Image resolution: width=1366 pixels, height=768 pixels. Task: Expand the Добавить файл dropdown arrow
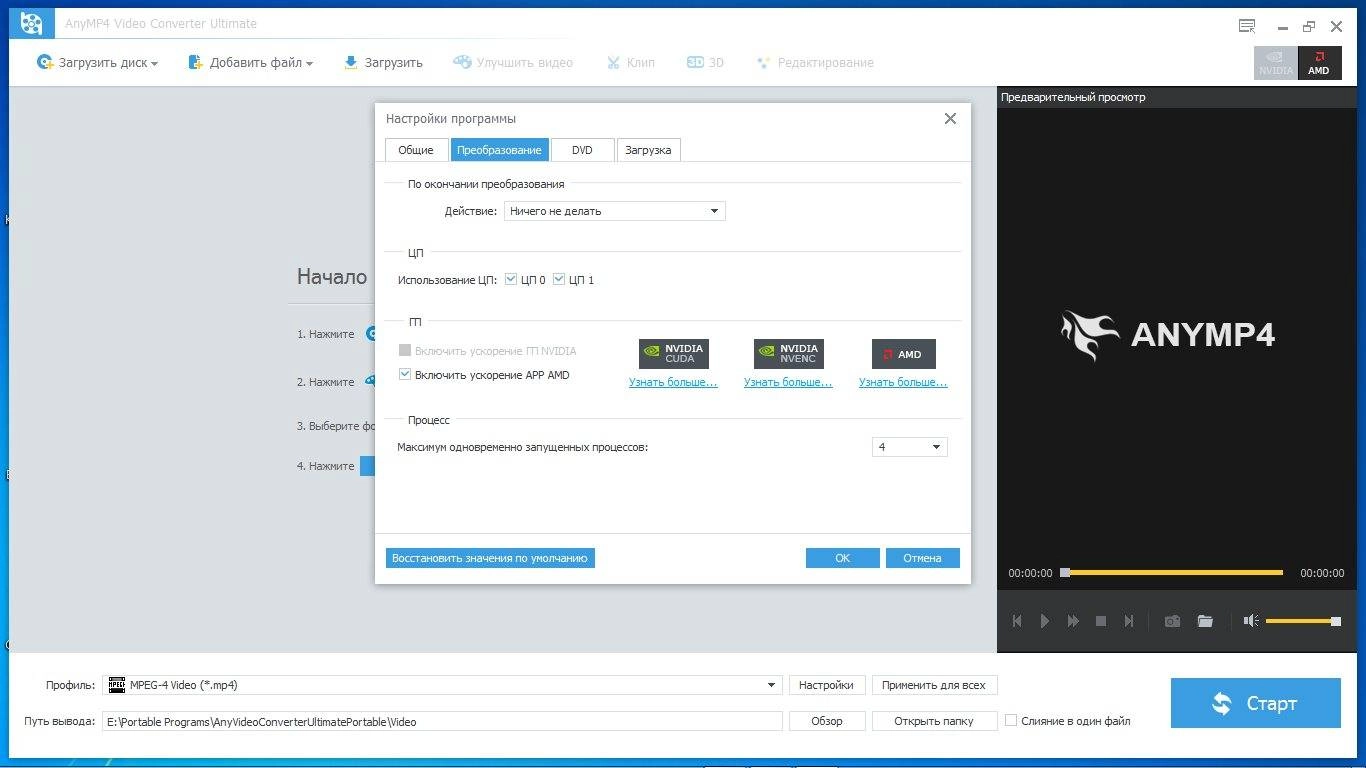(309, 64)
